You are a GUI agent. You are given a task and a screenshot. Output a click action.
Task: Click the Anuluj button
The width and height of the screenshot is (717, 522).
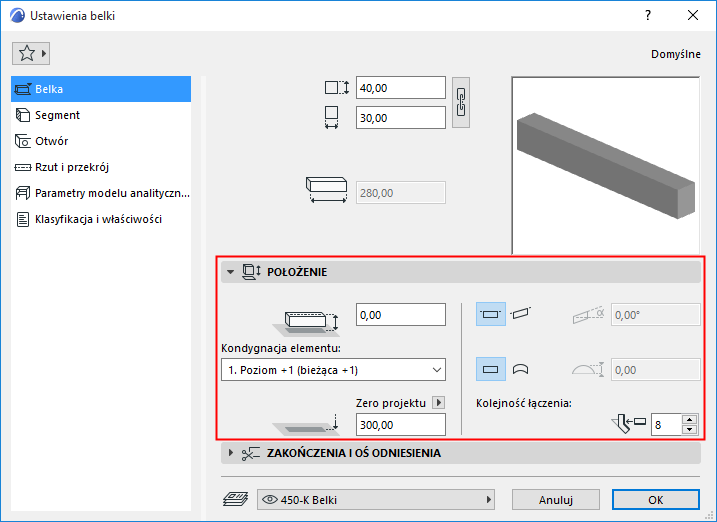[556, 500]
